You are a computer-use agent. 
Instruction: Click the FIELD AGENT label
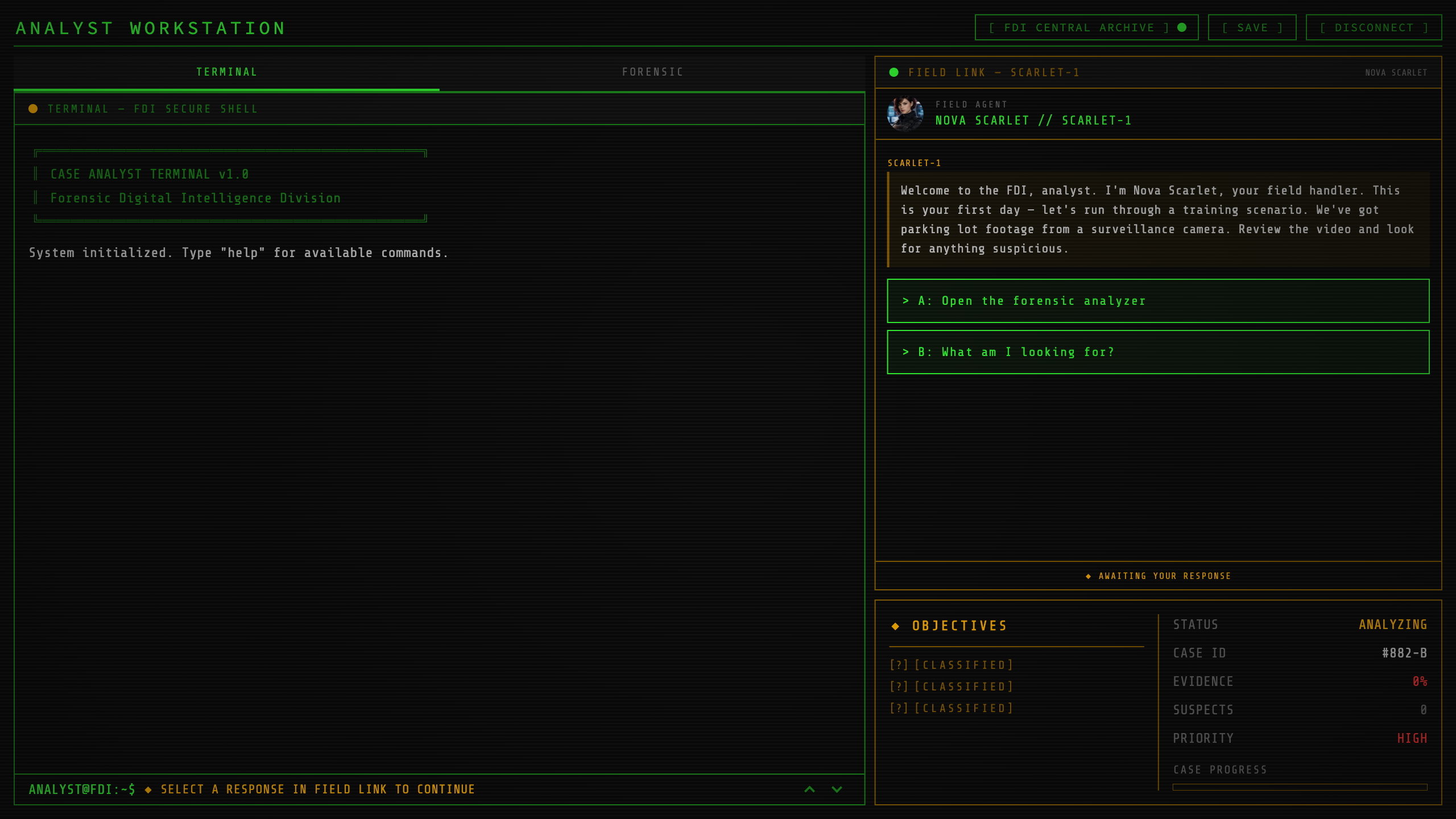point(971,105)
